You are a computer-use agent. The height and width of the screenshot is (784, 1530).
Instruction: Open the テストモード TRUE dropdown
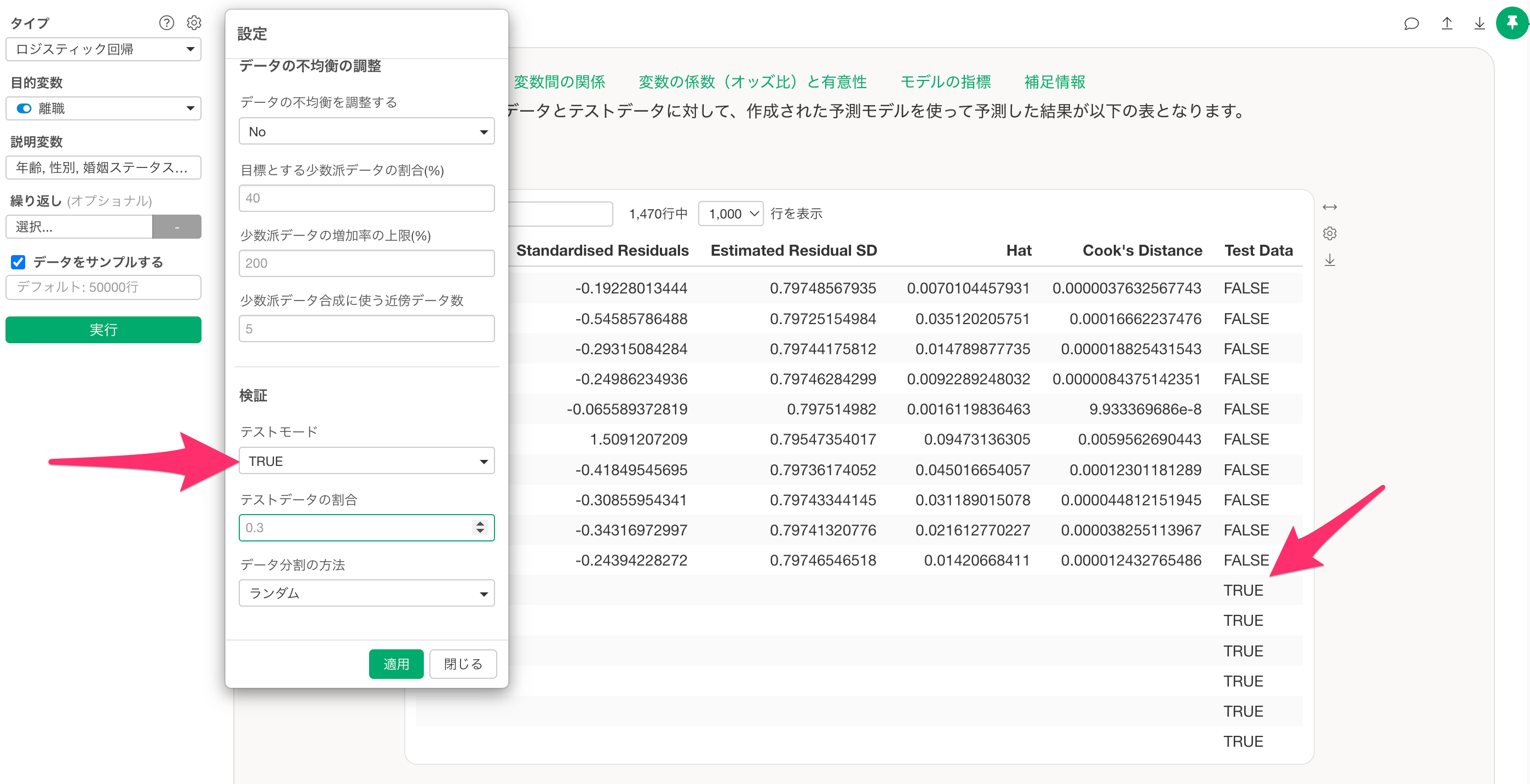(x=366, y=461)
